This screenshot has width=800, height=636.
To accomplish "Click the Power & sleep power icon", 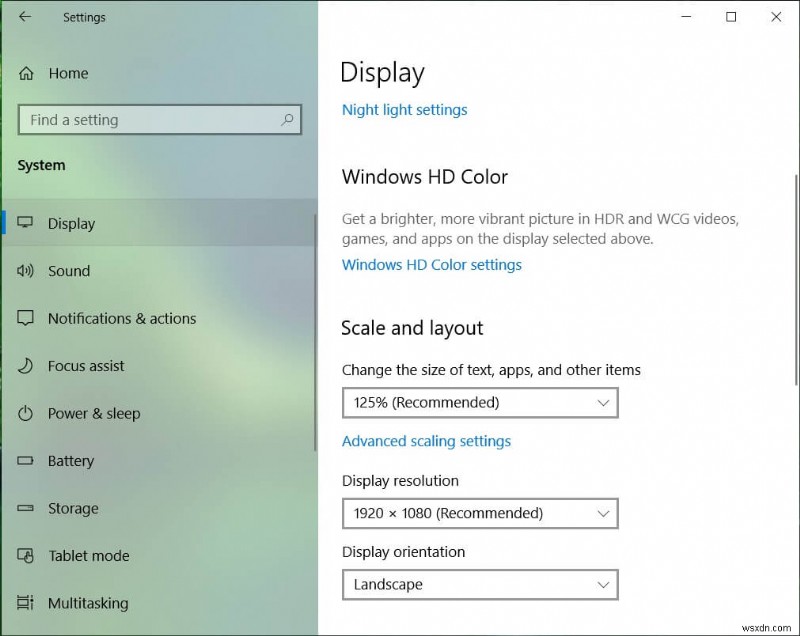I will [25, 413].
